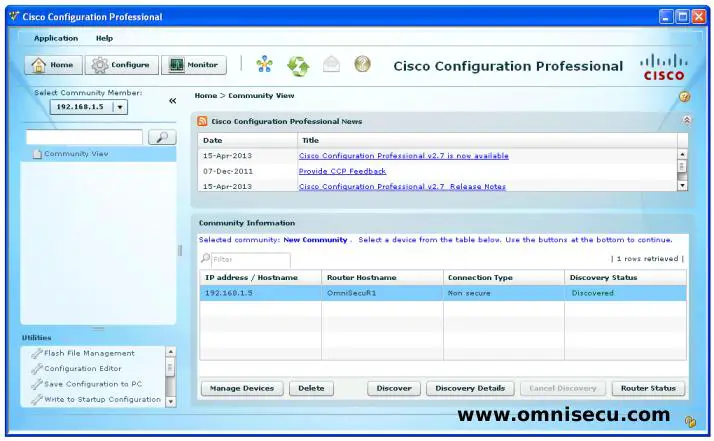
Task: Select the 192.168.1.5 table cell
Action: pos(260,293)
